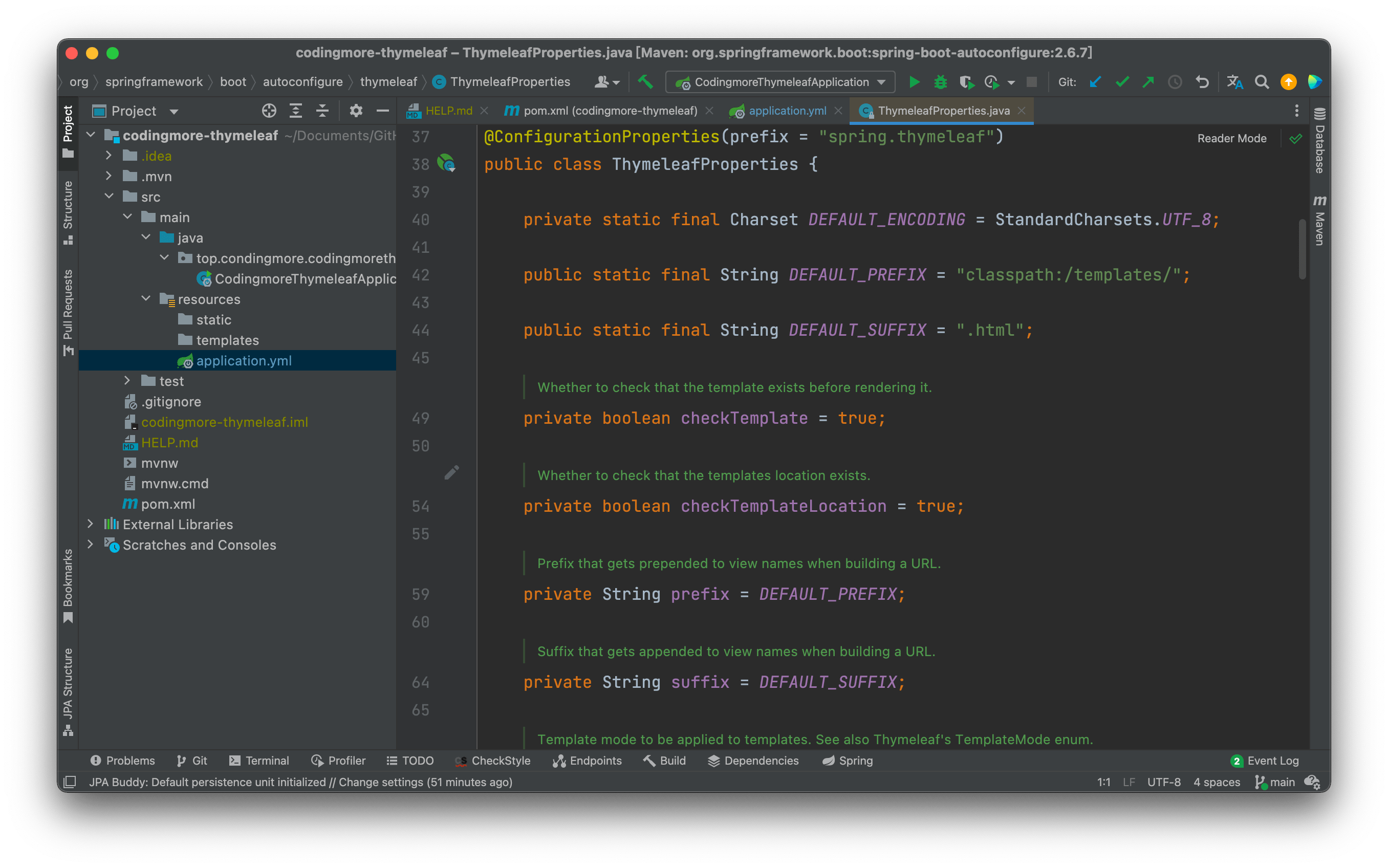Click the Spring bean gutter icon on line 38

pyautogui.click(x=447, y=164)
